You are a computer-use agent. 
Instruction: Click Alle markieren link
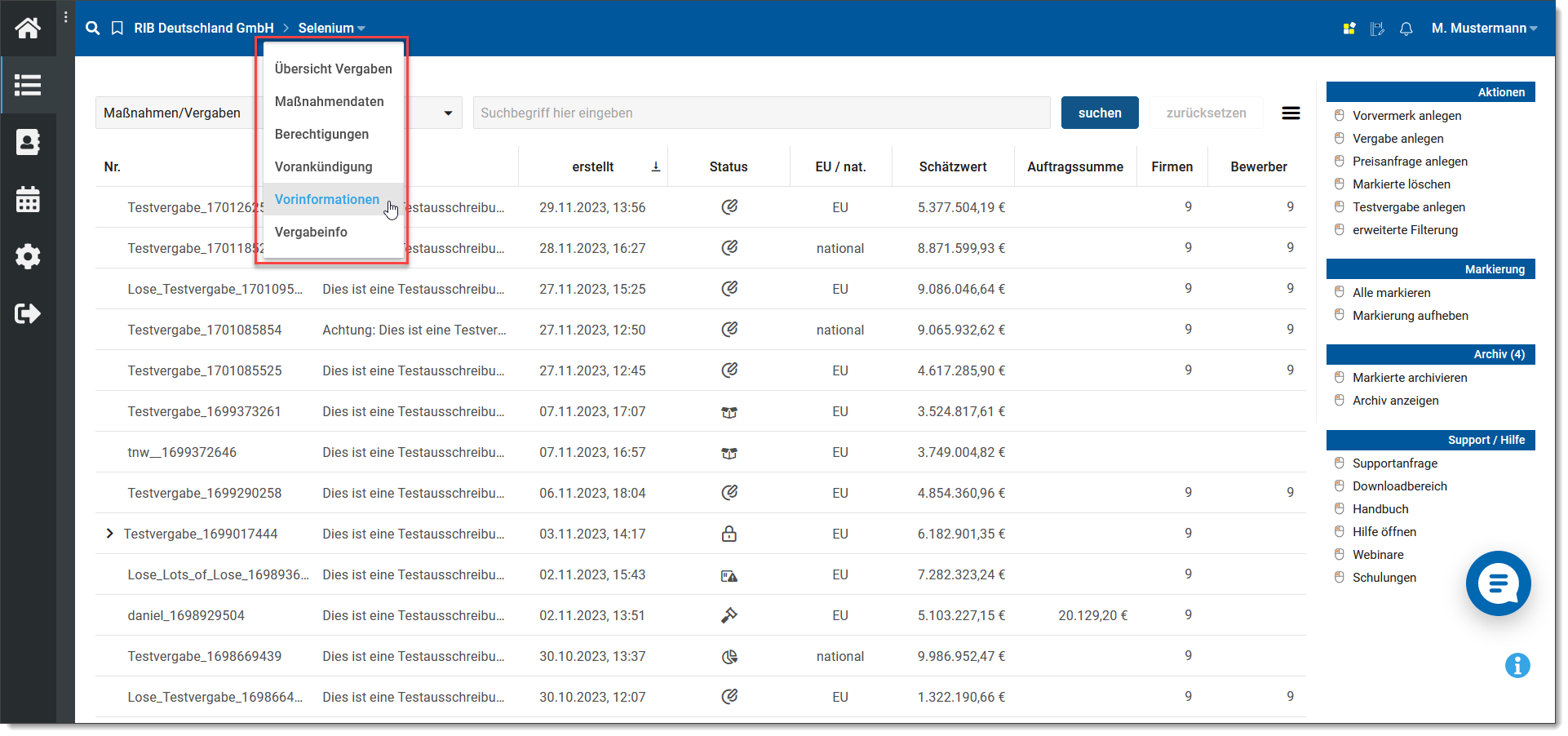pos(1391,293)
